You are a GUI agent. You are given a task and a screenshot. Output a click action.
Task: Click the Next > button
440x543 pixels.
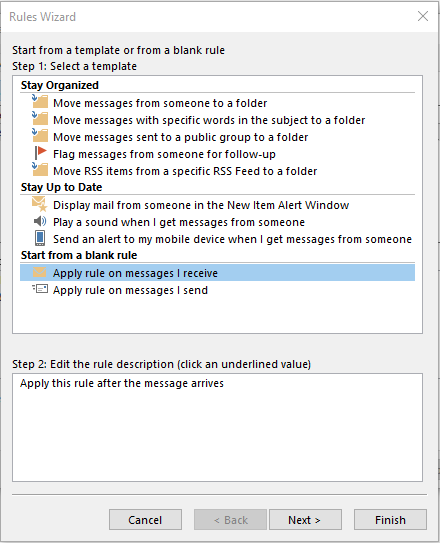click(305, 519)
